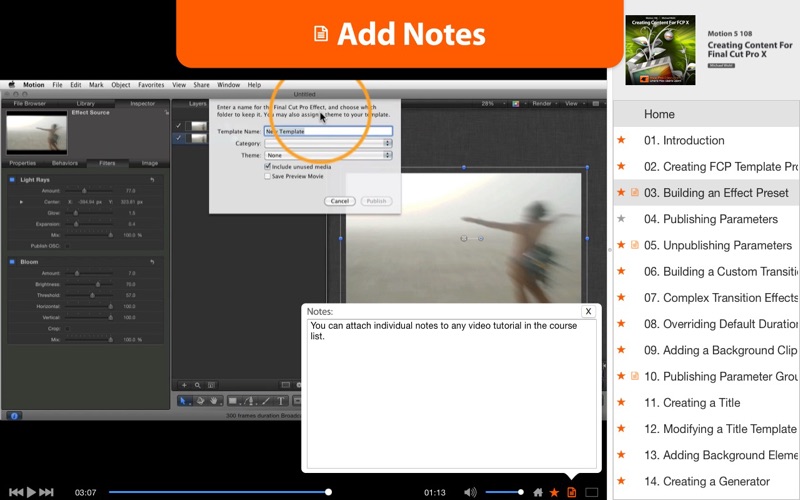Open the note icon on 03. Building an Effect Preset
Image resolution: width=800 pixels, height=500 pixels.
[635, 192]
